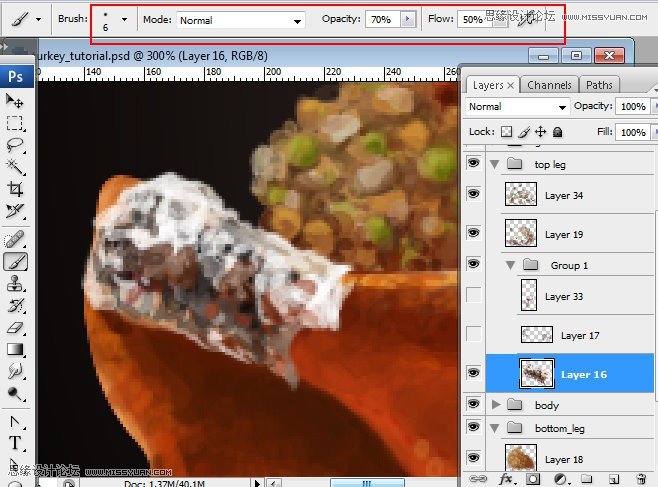Select Layer 34 thumbnail

tap(521, 194)
